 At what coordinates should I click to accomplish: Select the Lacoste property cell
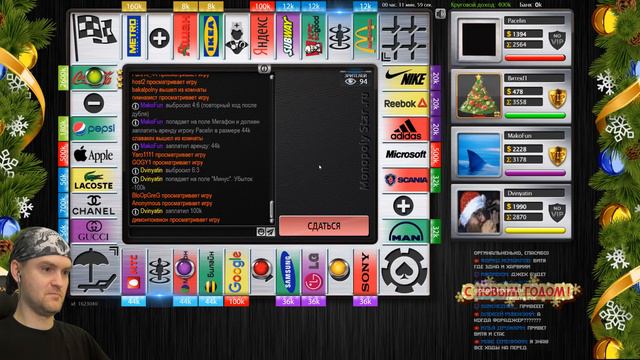tap(94, 180)
